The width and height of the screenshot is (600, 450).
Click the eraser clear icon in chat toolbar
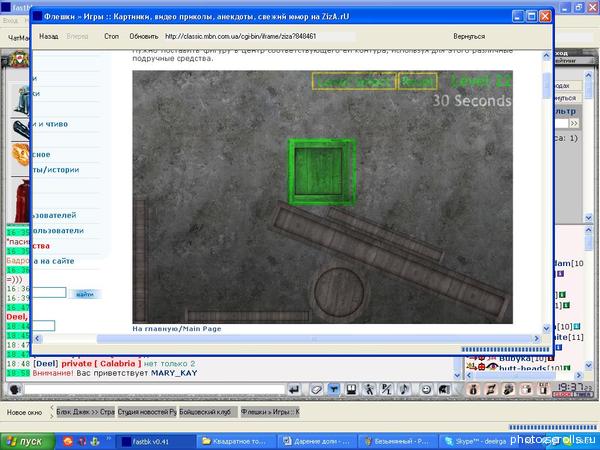coord(316,390)
